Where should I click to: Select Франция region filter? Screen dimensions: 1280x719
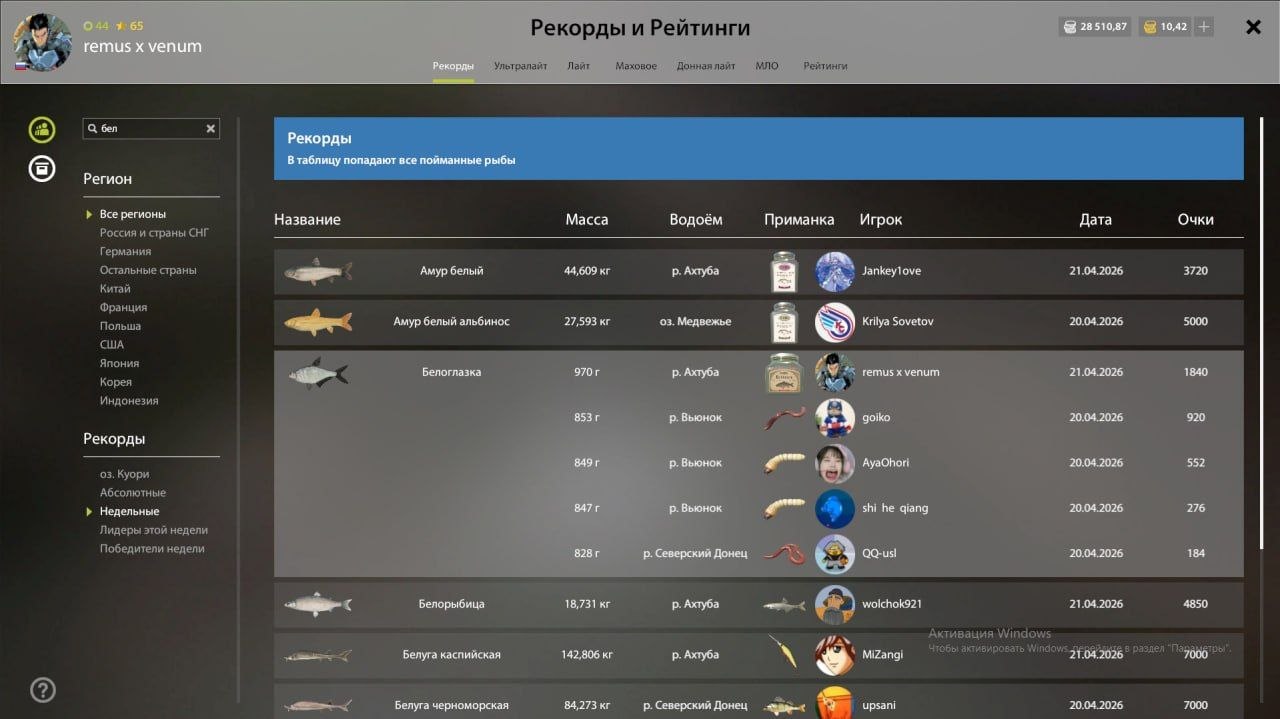123,308
